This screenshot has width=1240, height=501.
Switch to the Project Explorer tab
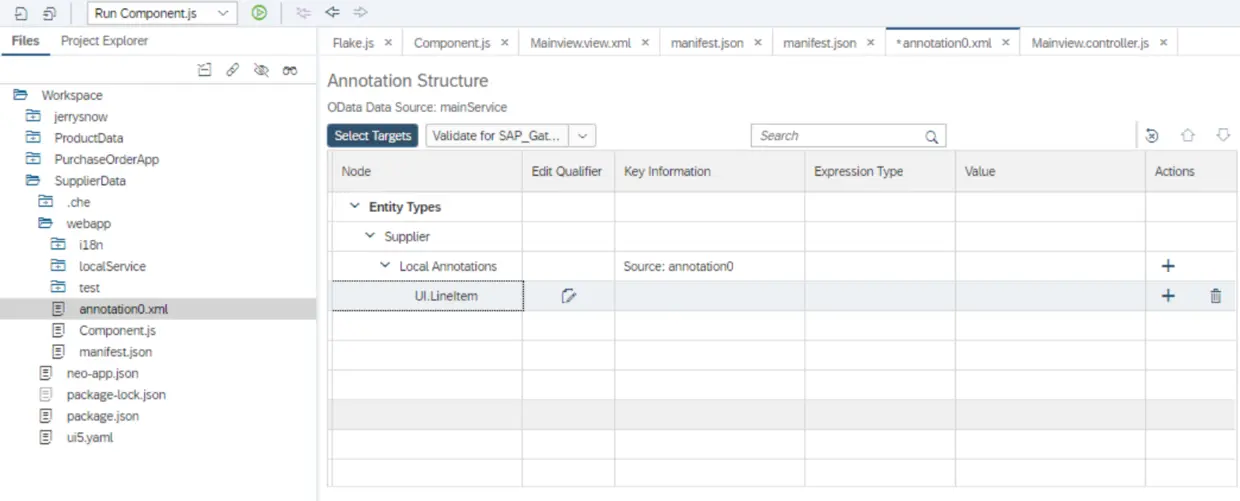point(104,41)
